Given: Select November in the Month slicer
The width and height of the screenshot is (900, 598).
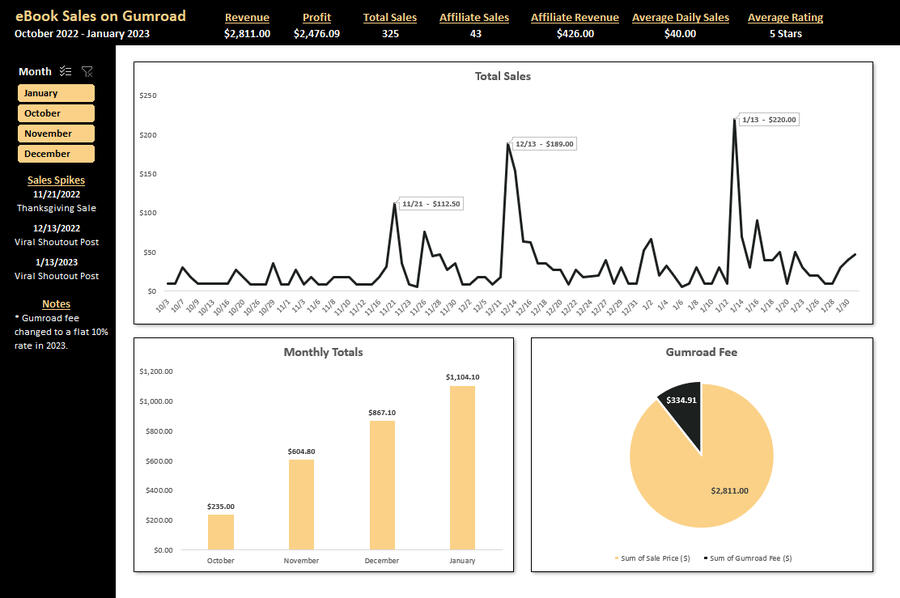Looking at the screenshot, I should (56, 134).
